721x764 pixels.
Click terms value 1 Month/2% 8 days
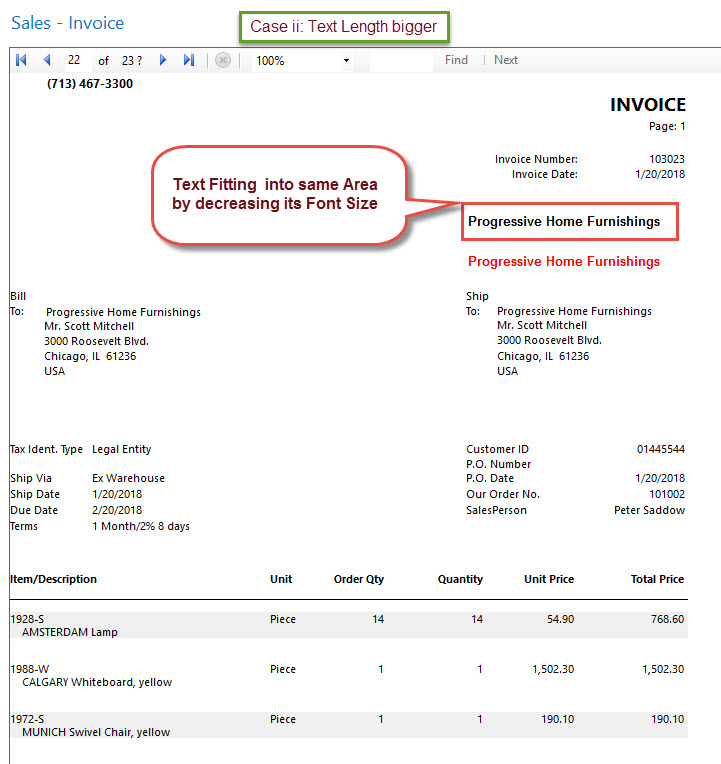pos(141,526)
